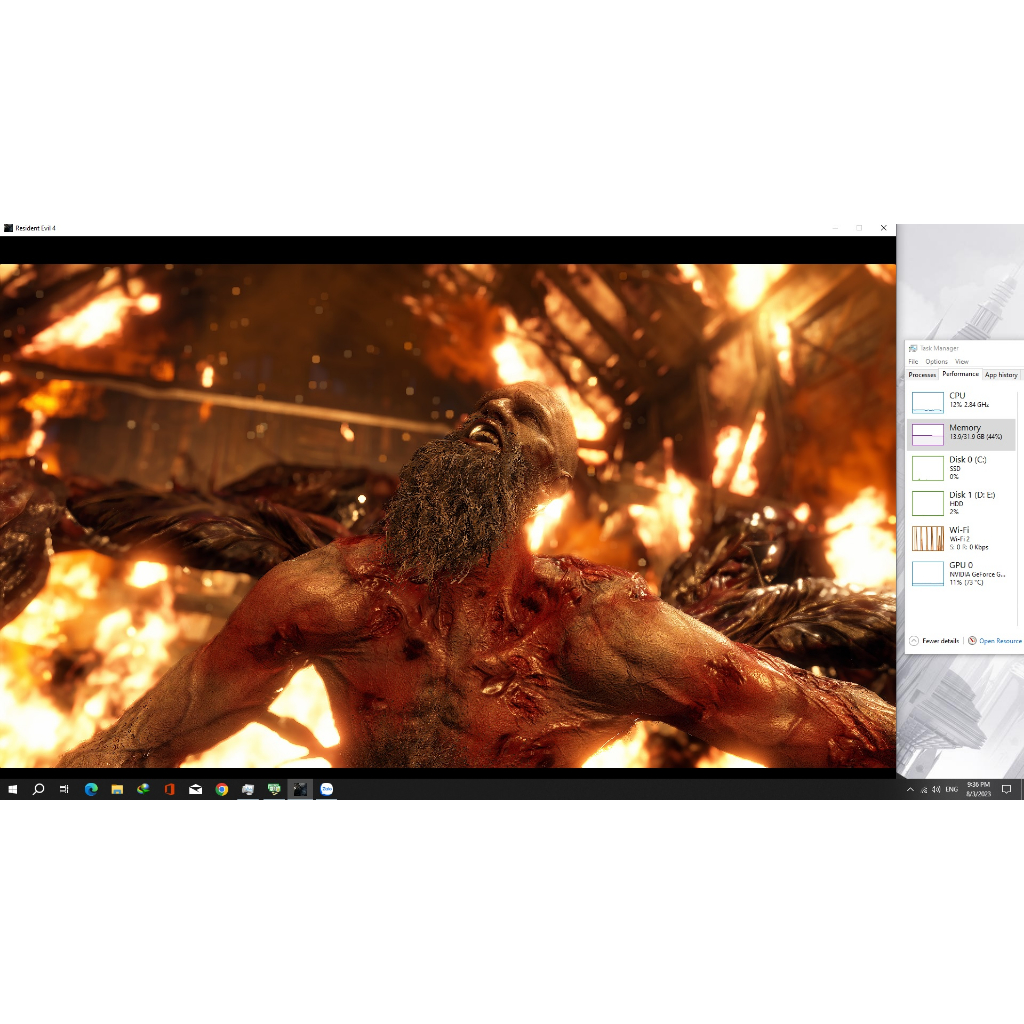
Task: Open the Windows Start menu
Action: (13, 789)
